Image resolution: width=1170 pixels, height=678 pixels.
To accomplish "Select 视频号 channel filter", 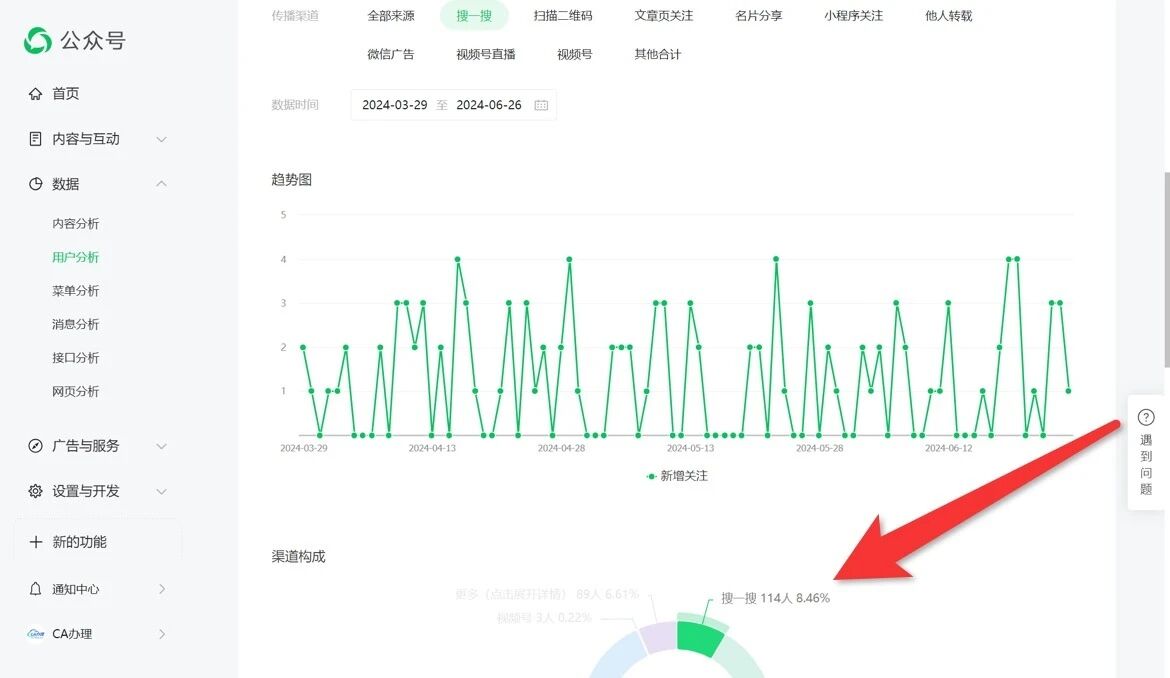I will click(x=575, y=54).
